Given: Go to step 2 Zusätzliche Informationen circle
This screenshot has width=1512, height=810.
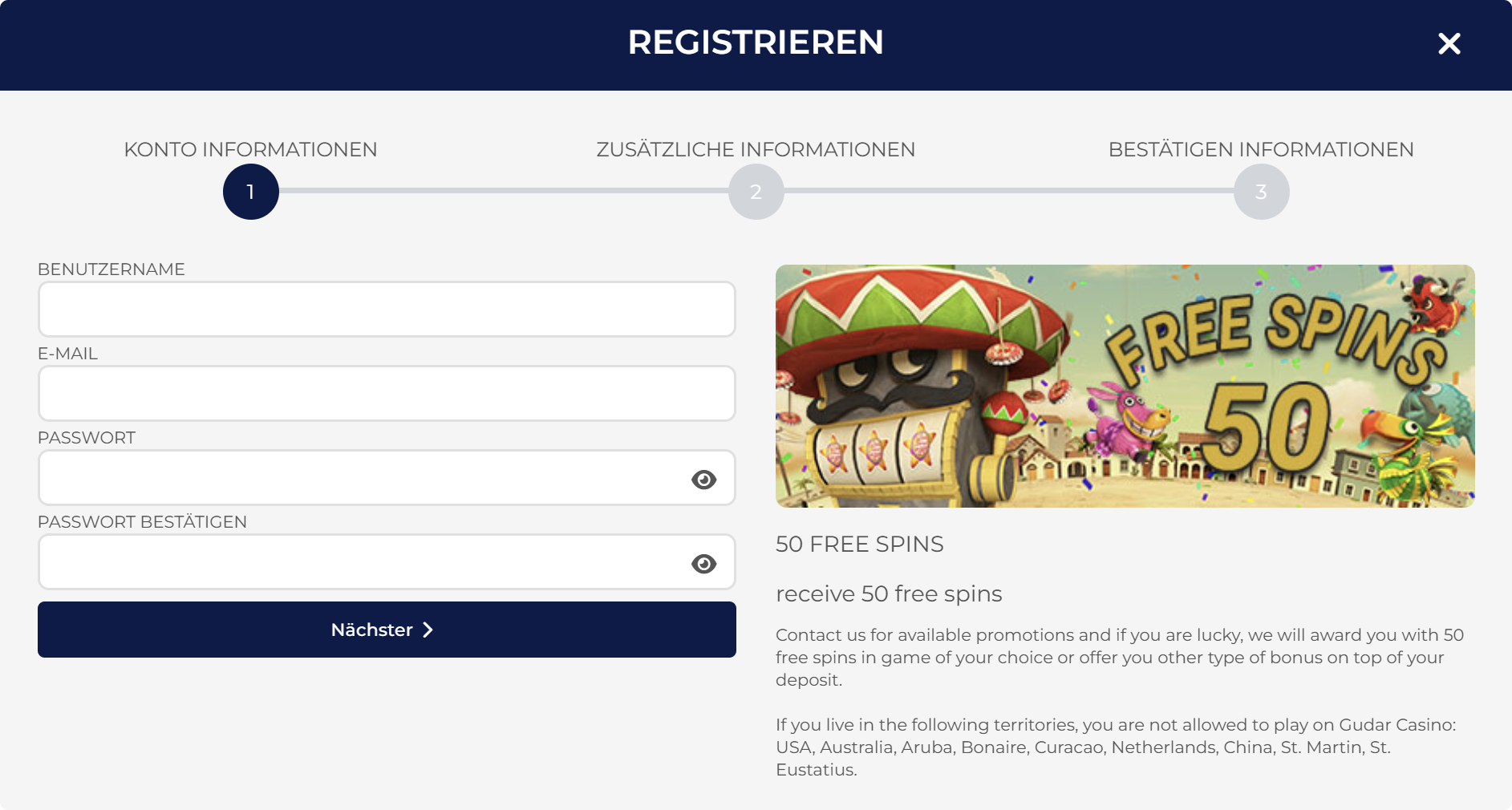Looking at the screenshot, I should click(x=756, y=192).
